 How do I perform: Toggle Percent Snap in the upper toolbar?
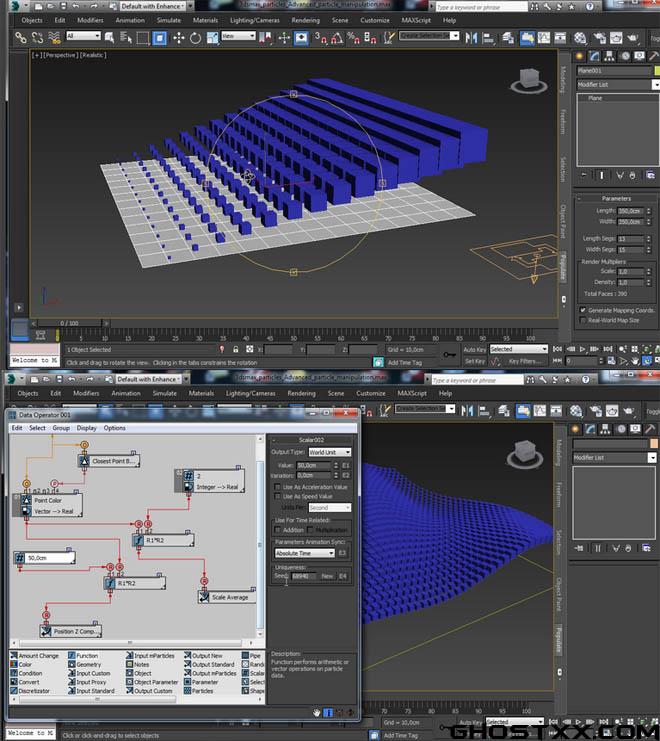(x=353, y=38)
